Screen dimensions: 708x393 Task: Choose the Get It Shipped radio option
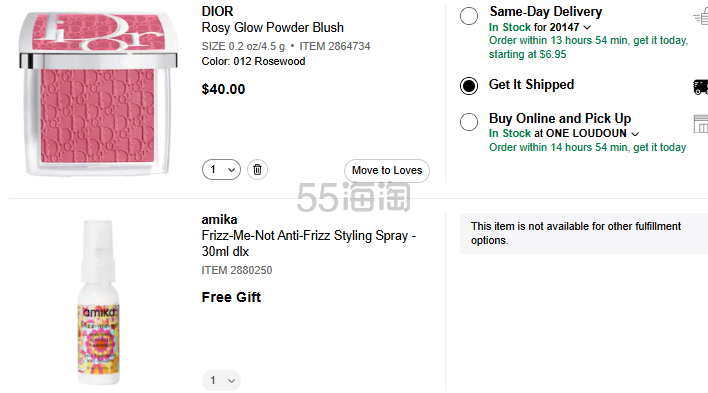469,85
